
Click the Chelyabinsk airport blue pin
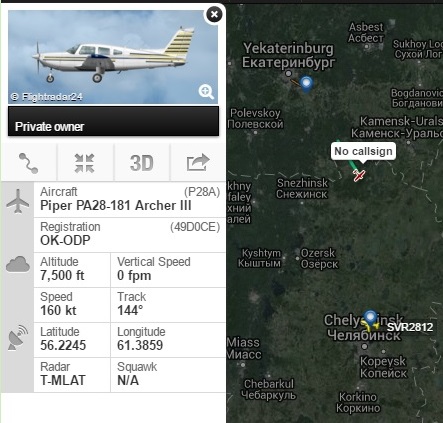pos(370,318)
